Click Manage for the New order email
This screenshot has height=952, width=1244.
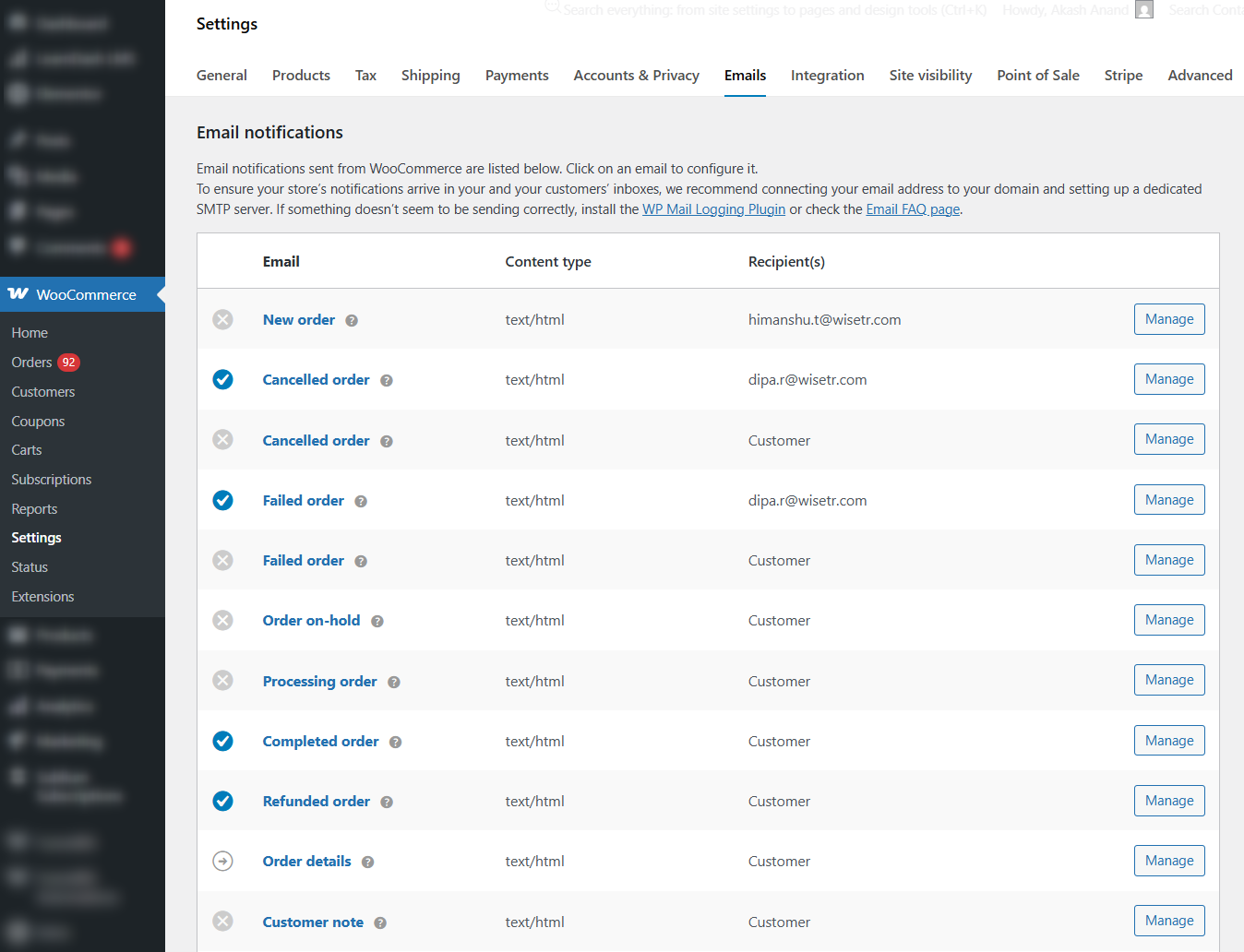(1168, 319)
